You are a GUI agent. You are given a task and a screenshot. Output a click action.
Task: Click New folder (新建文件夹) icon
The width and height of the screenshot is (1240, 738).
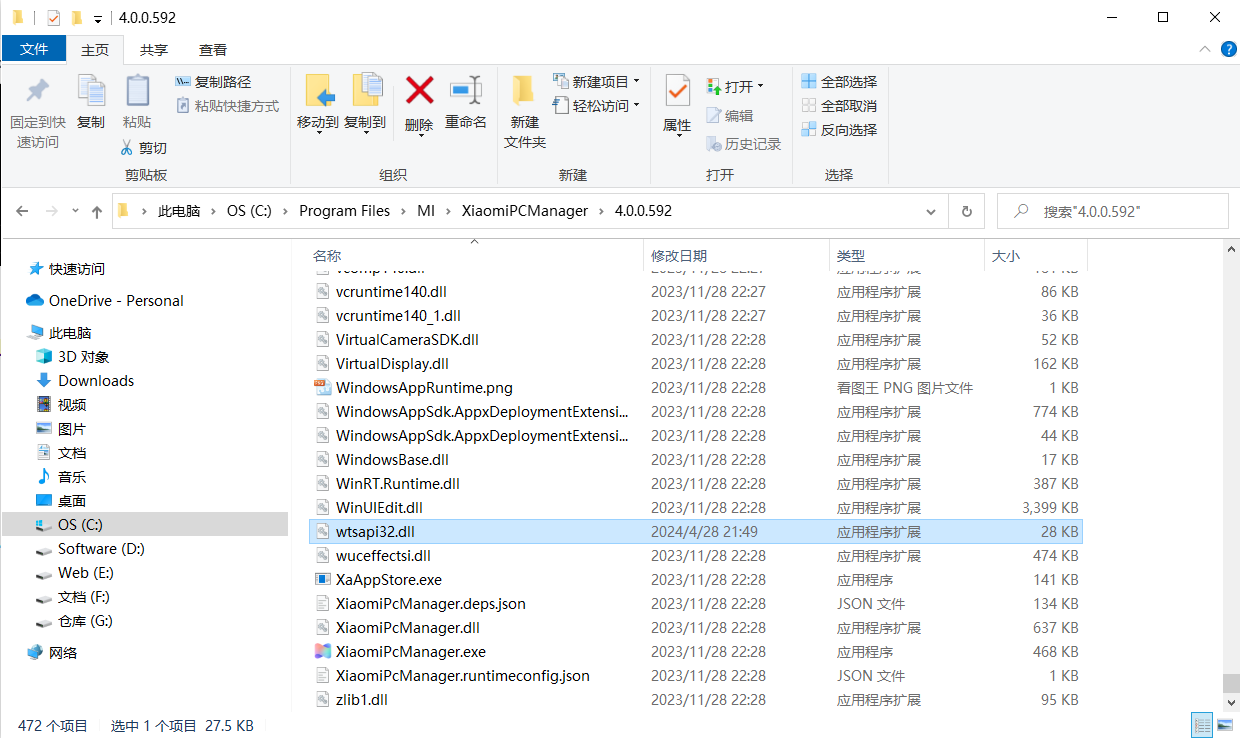(524, 91)
